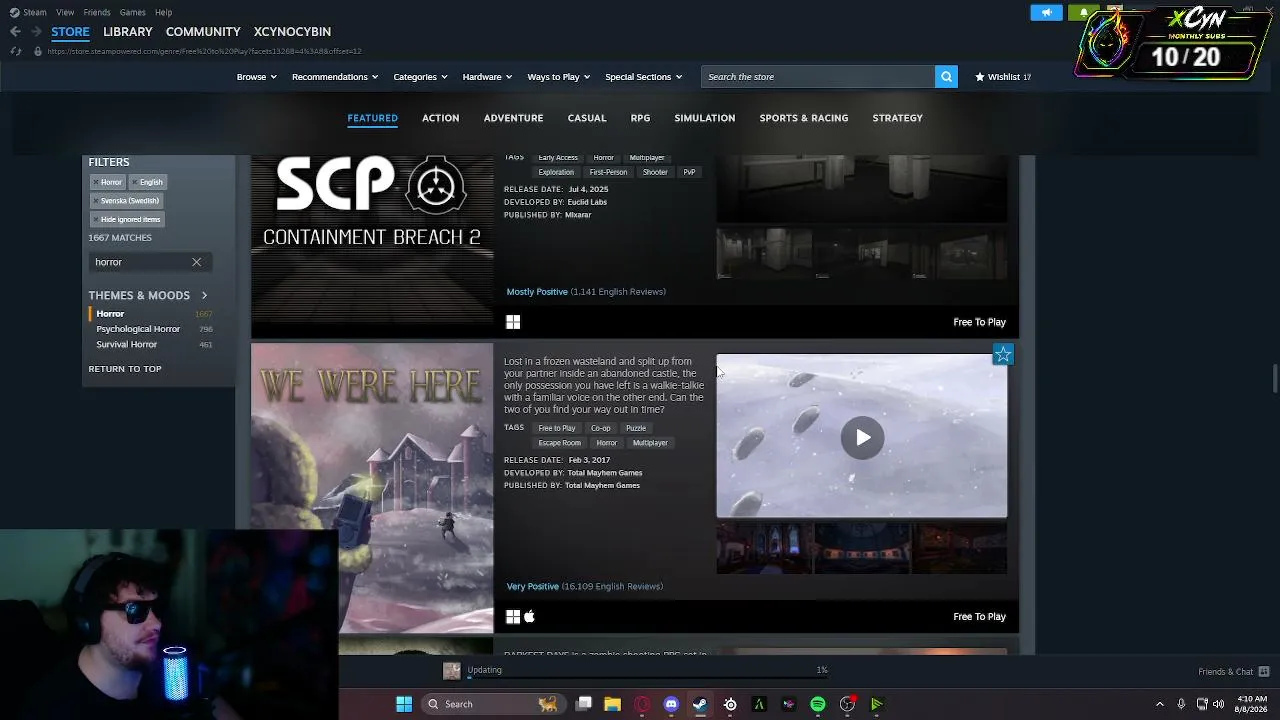Remove the Hide ignored items filter
The height and width of the screenshot is (720, 1280).
click(126, 220)
